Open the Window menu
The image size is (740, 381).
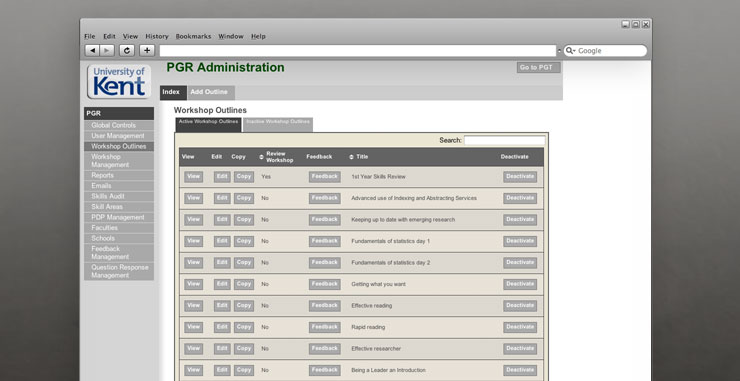pos(231,36)
